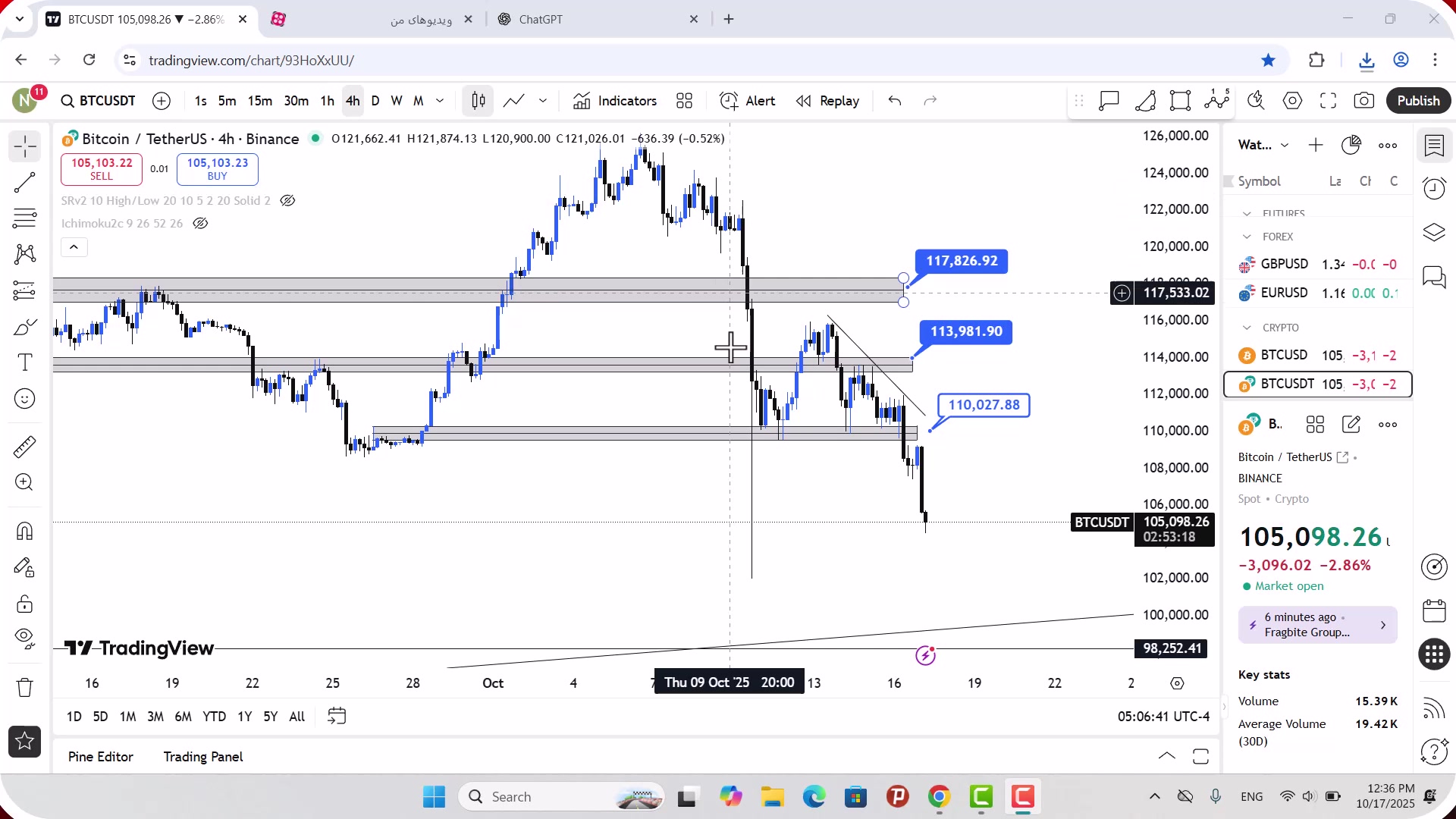
Task: Toggle SRv2 indicator visibility eye
Action: pyautogui.click(x=287, y=201)
